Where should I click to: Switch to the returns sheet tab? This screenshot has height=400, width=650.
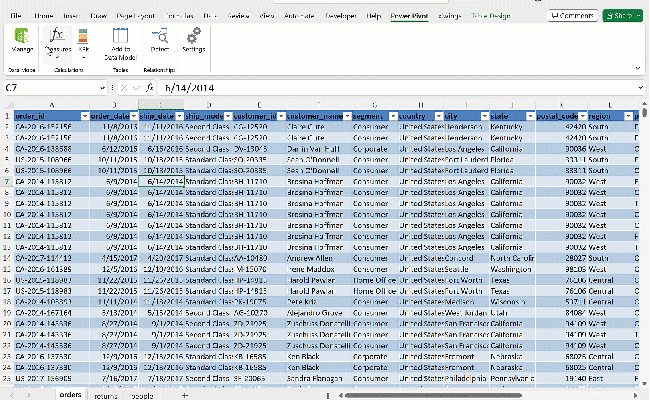tap(106, 396)
